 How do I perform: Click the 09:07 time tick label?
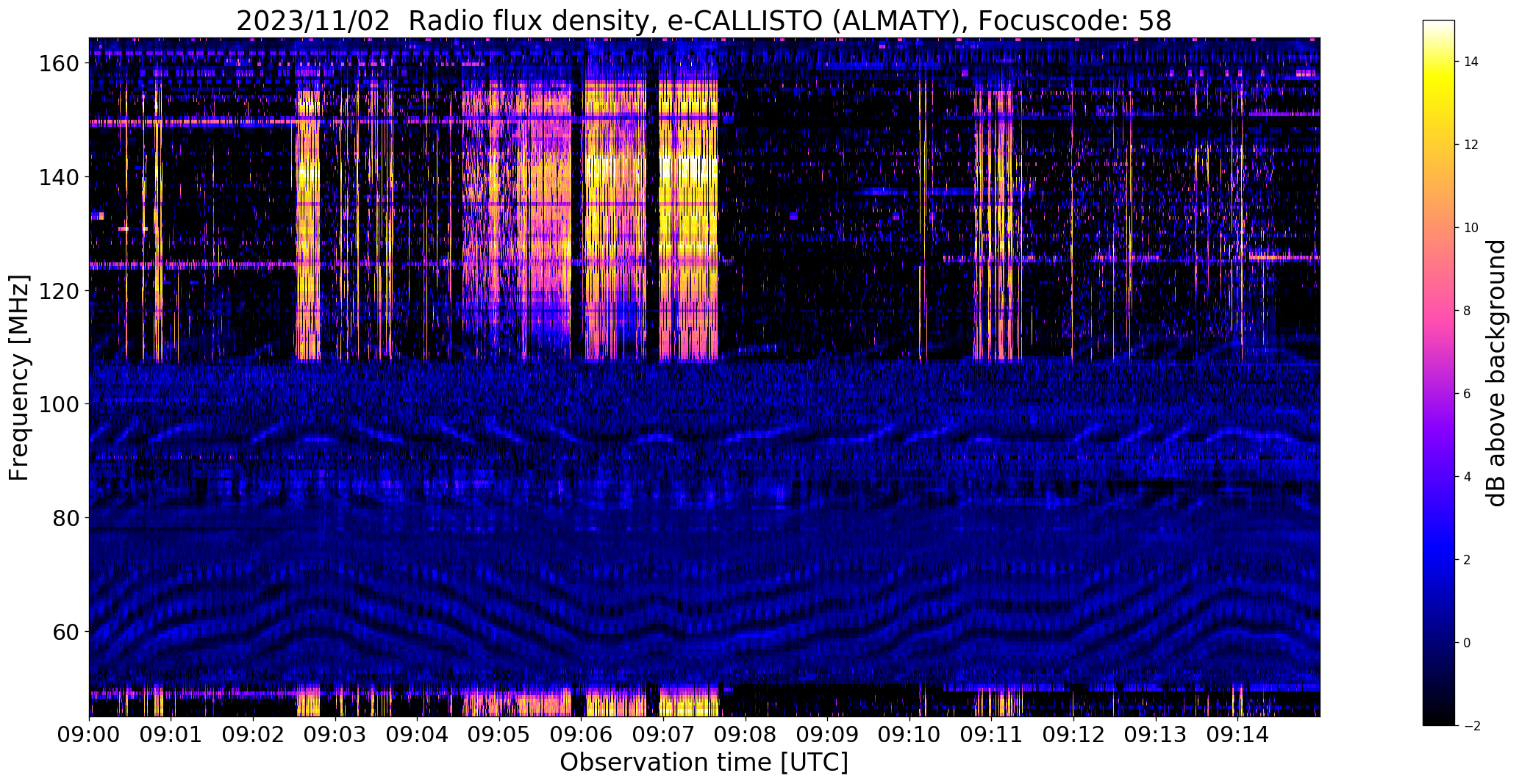click(664, 733)
